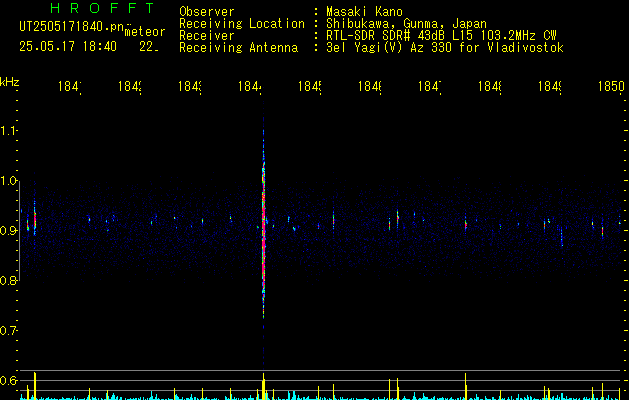Click the Observer label
The image size is (629, 400).
click(207, 12)
